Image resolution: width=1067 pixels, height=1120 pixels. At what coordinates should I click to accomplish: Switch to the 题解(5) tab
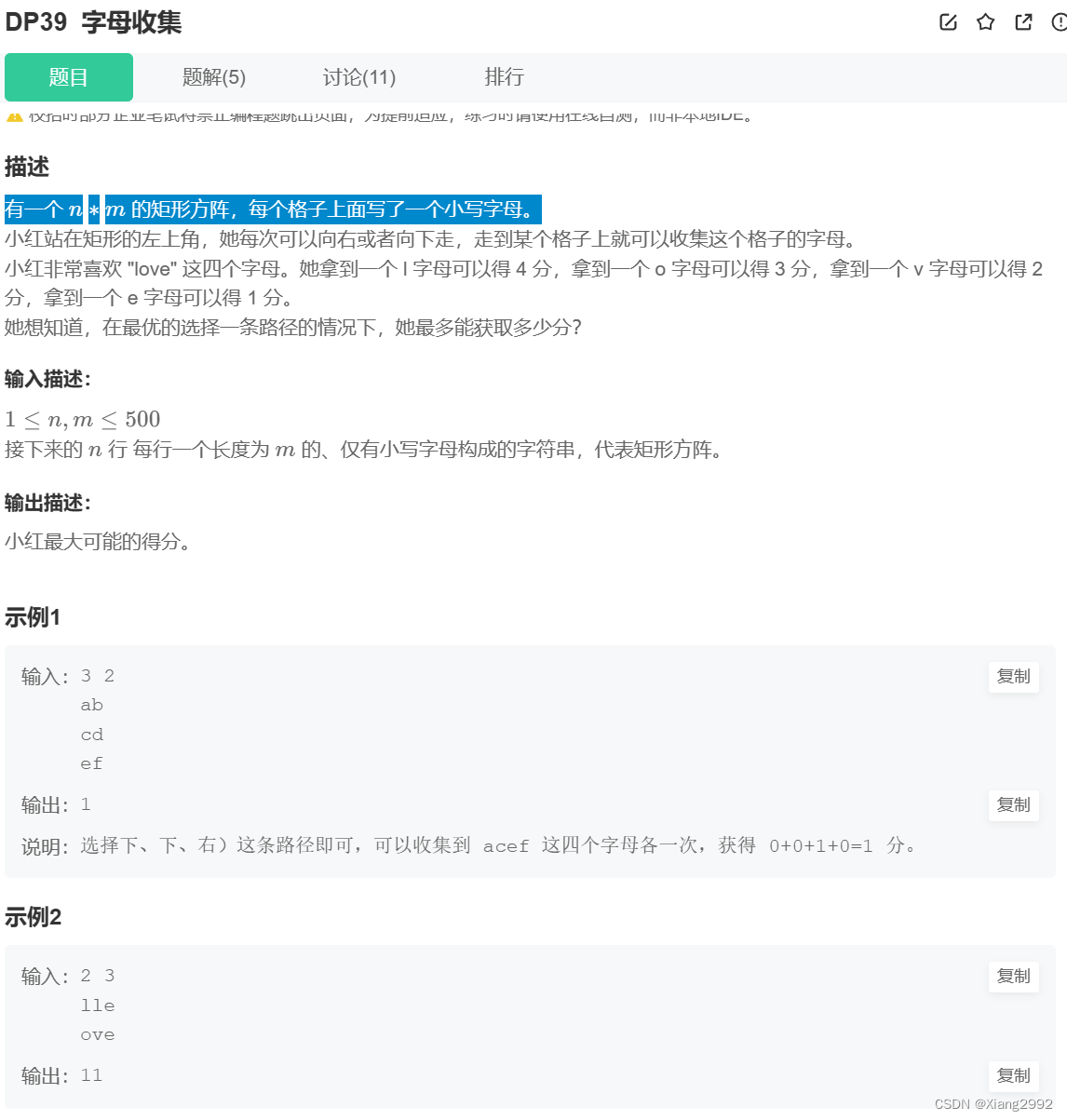pos(213,77)
